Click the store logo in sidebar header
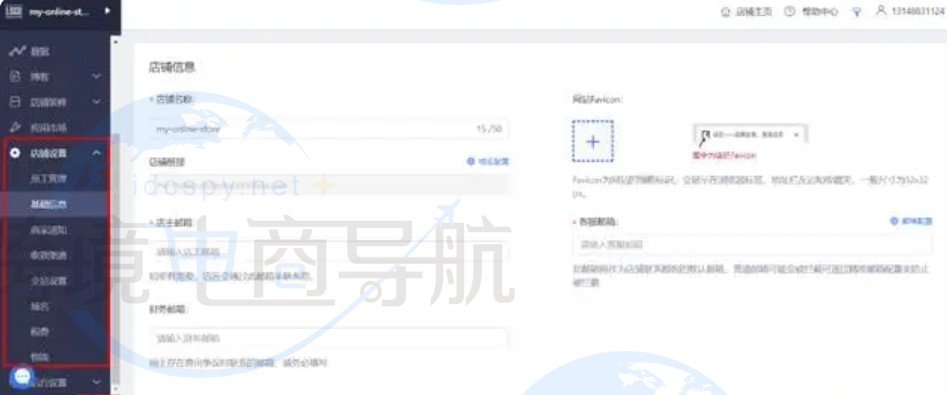The width and height of the screenshot is (947, 395). [x=13, y=11]
